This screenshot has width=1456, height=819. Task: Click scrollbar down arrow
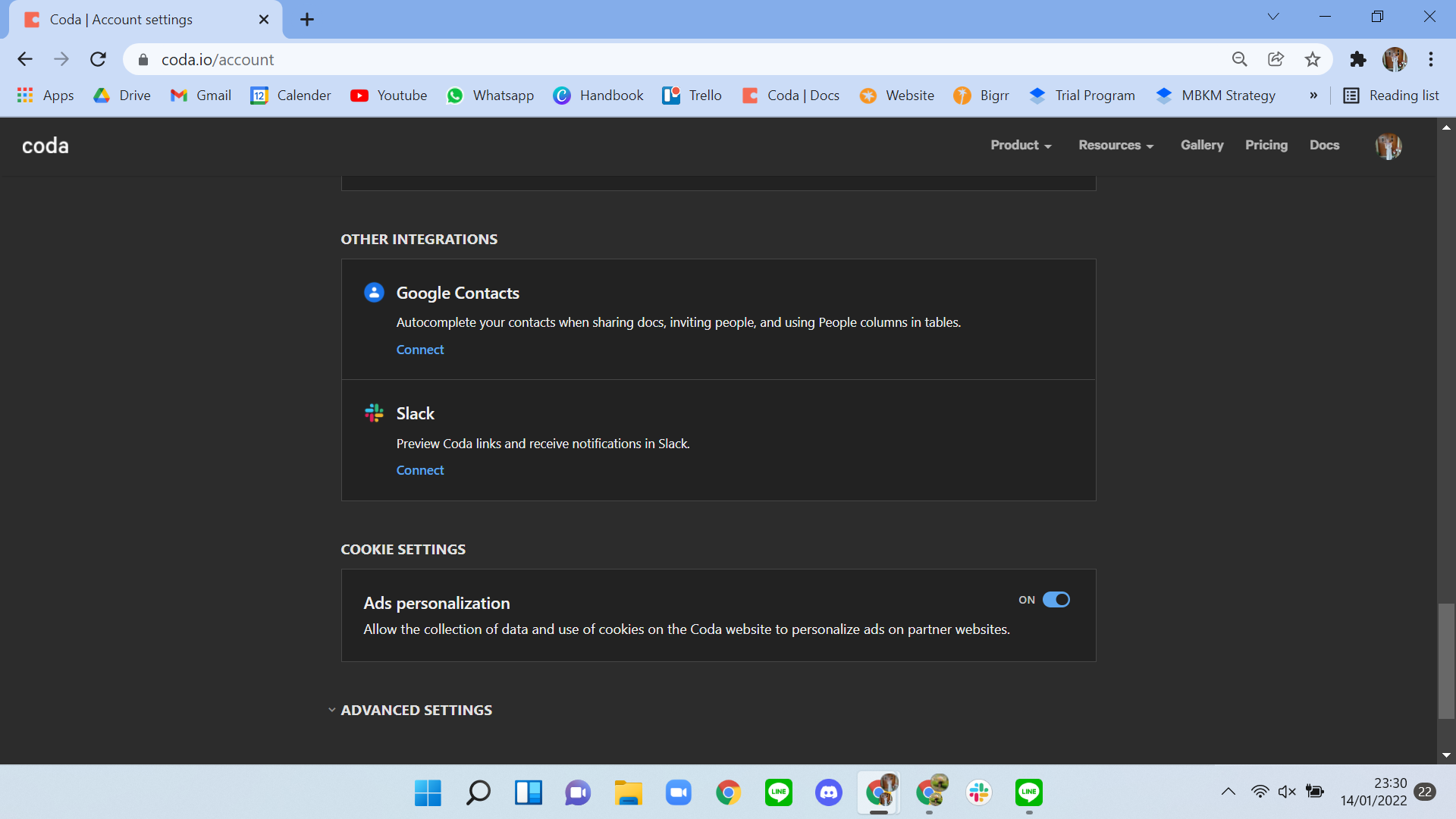[x=1446, y=755]
